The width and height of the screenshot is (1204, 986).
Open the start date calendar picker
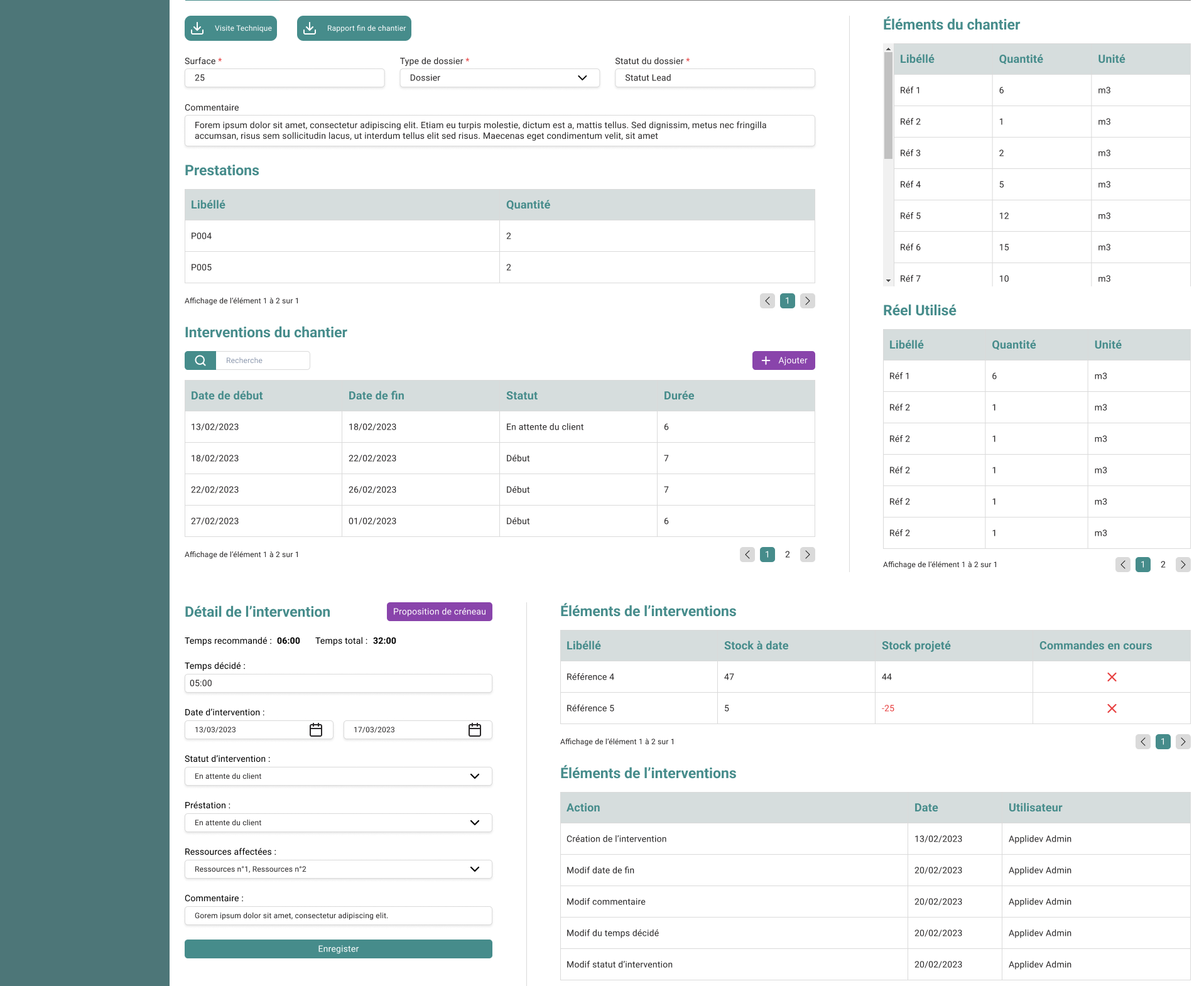316,730
